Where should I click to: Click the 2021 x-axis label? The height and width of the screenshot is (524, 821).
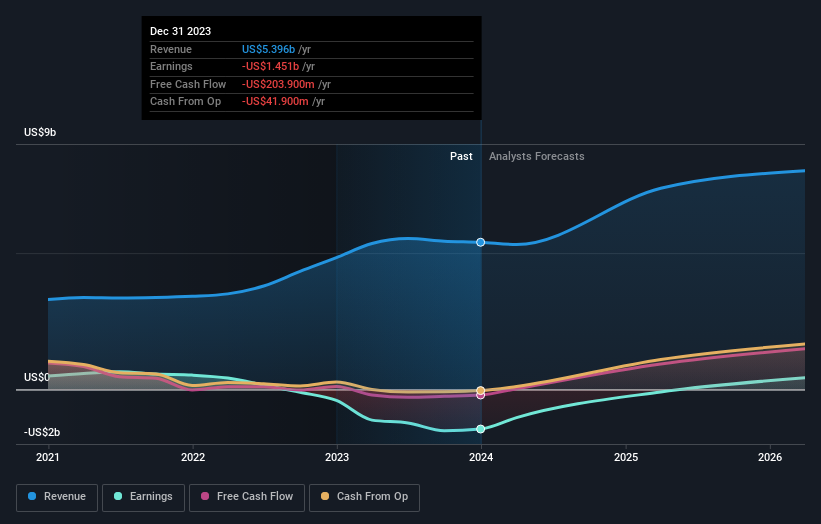[48, 457]
